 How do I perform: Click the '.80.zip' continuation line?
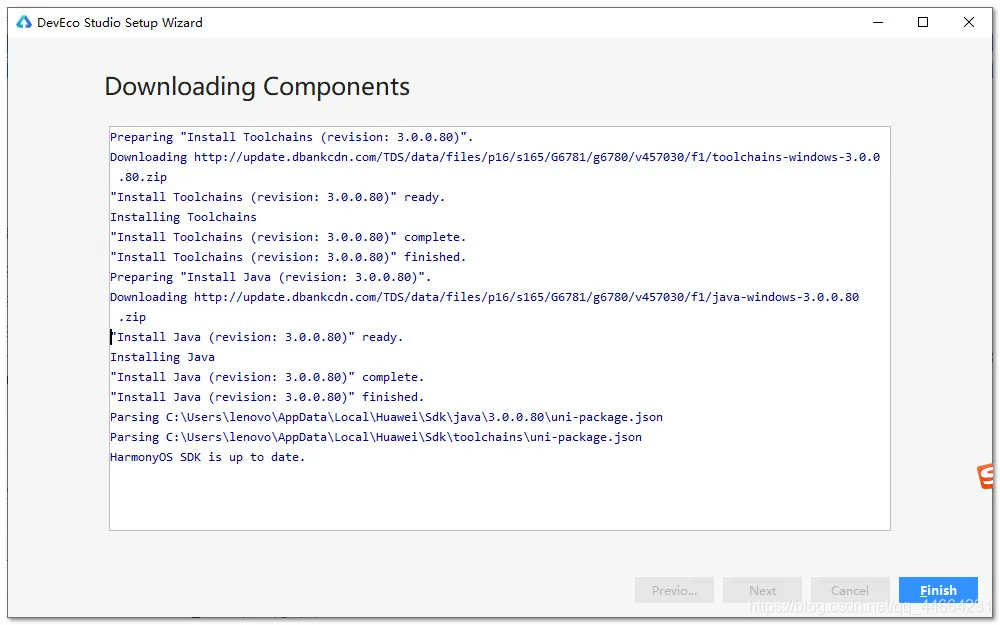(x=142, y=177)
